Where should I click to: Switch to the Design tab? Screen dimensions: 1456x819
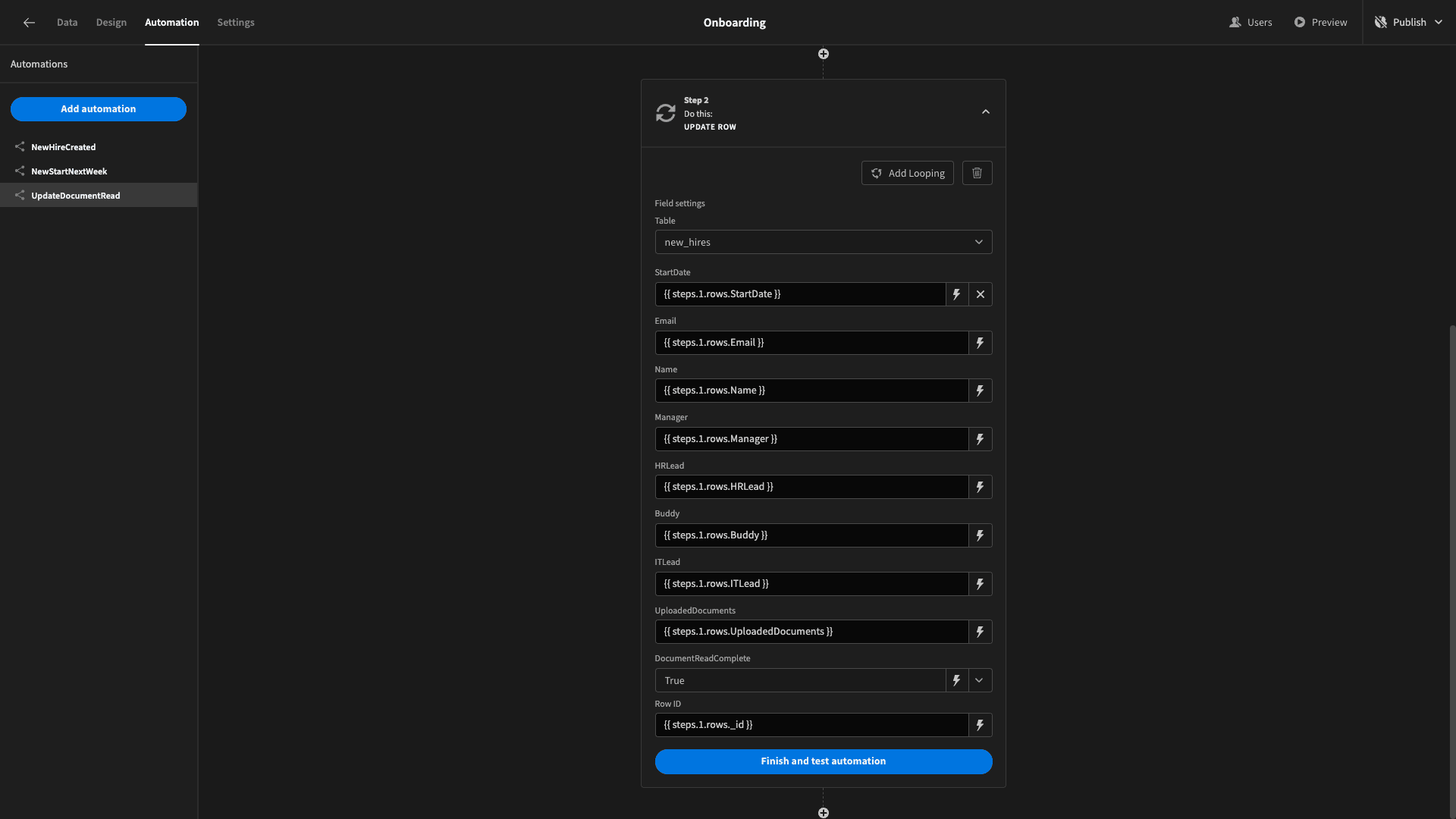111,23
